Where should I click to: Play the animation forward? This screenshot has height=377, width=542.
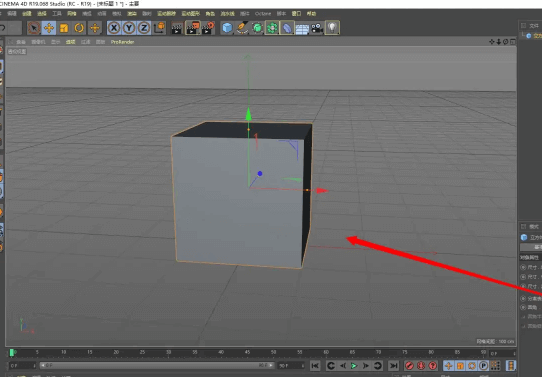click(x=354, y=365)
